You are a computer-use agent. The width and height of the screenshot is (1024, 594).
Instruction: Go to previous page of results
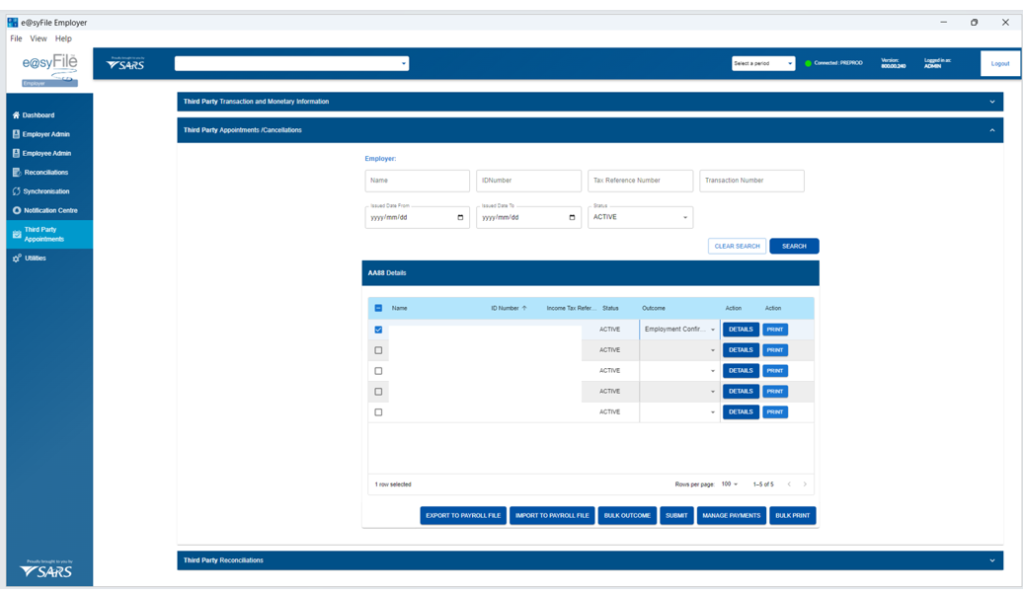click(789, 484)
